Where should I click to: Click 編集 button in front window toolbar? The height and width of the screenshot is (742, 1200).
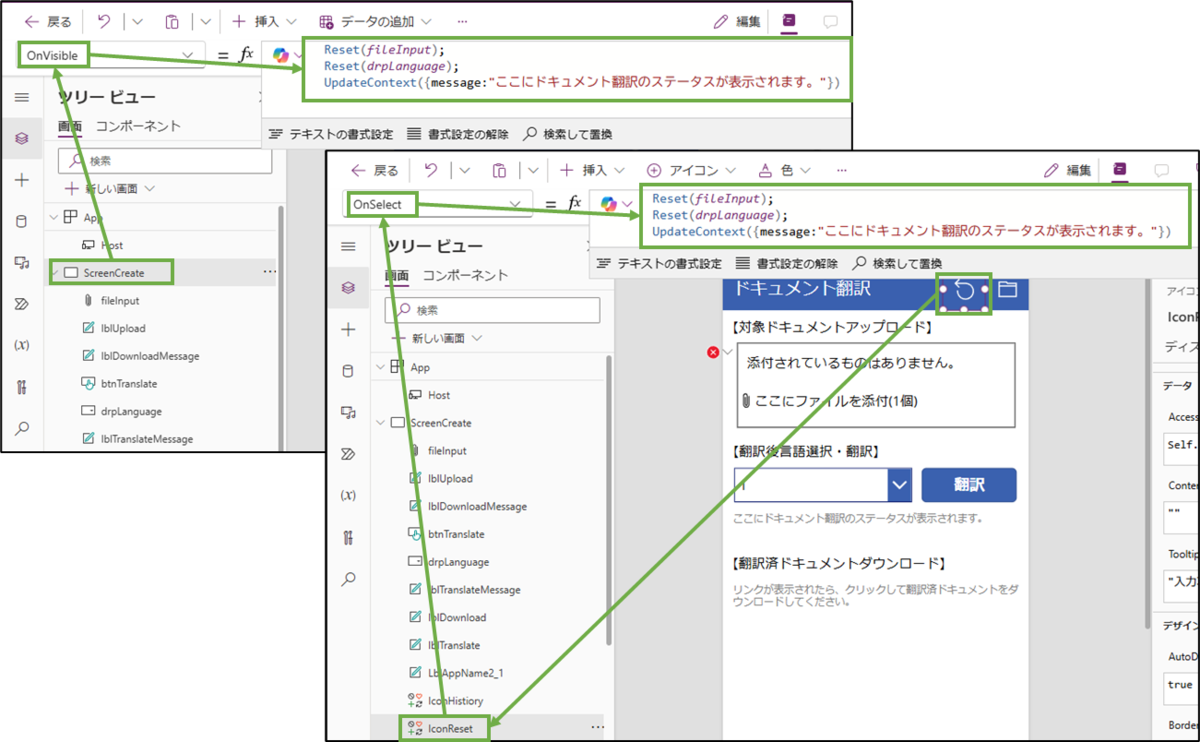(1067, 170)
